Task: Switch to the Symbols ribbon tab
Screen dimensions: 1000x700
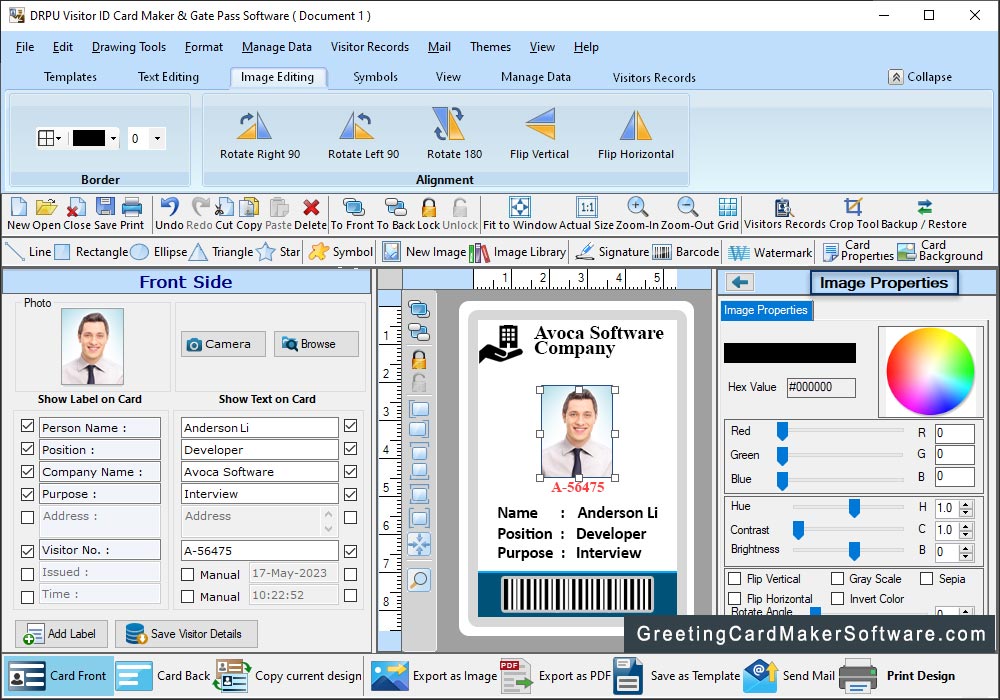Action: (376, 77)
